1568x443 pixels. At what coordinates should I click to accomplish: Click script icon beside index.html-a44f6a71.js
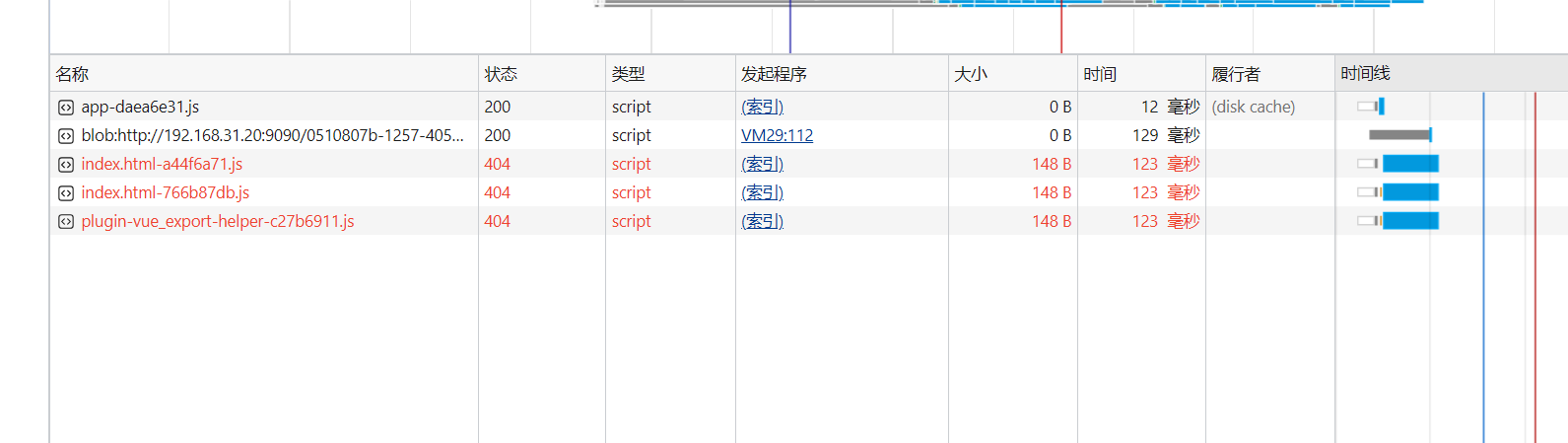[65, 164]
